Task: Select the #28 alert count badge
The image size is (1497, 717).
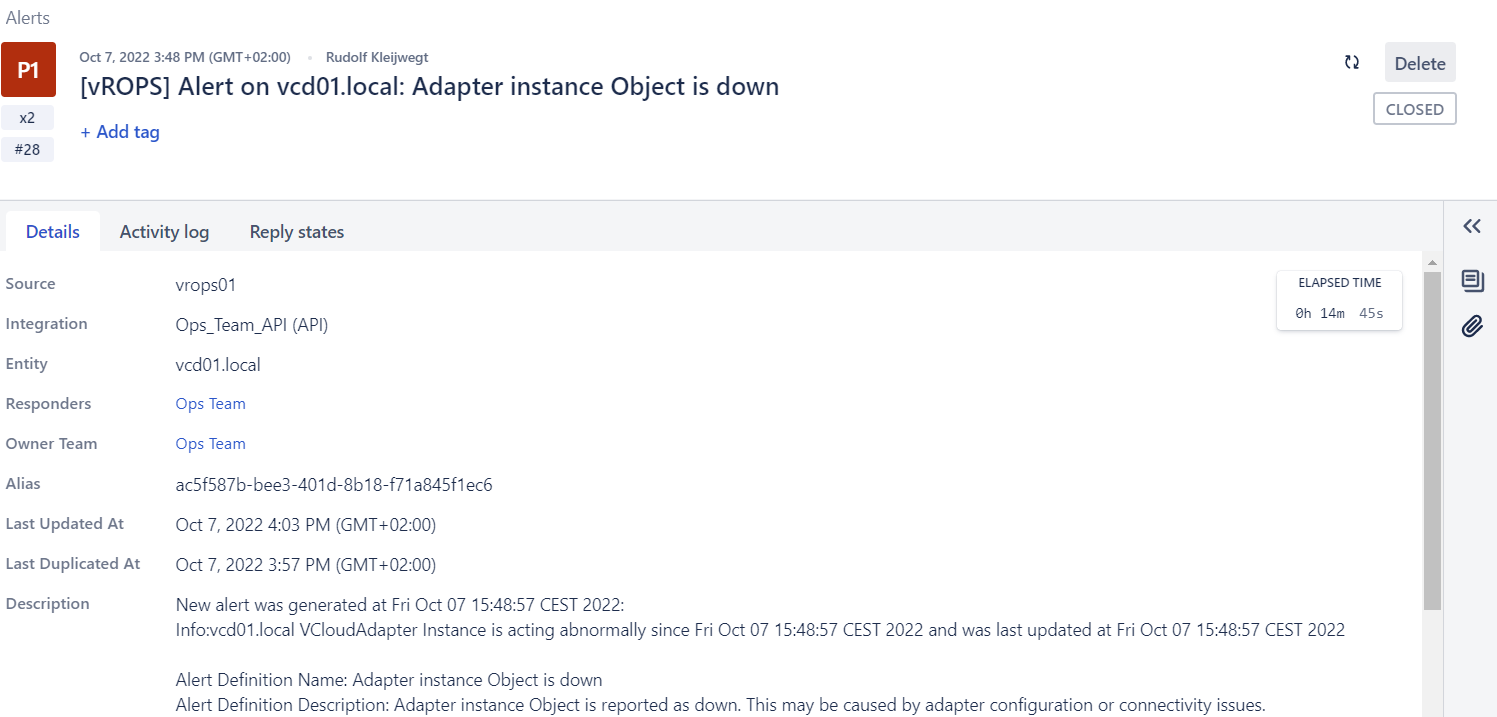Action: [x=27, y=149]
